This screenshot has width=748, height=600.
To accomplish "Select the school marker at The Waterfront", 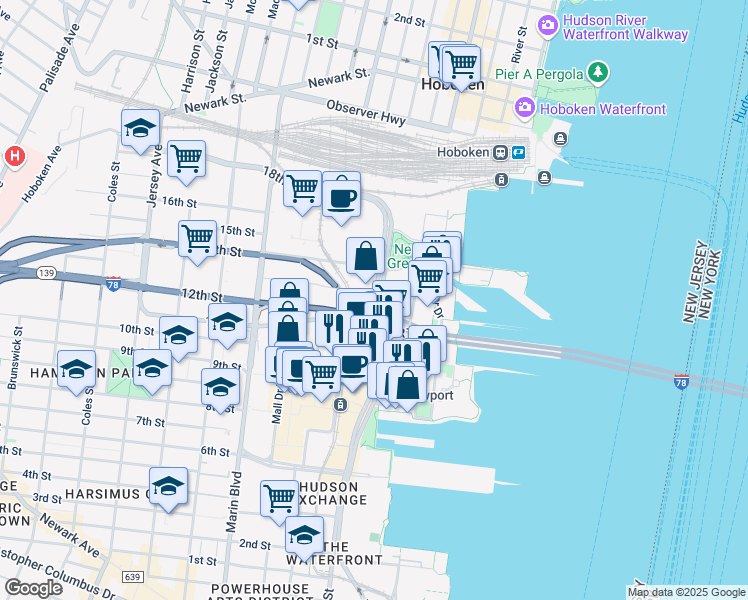I will click(304, 538).
